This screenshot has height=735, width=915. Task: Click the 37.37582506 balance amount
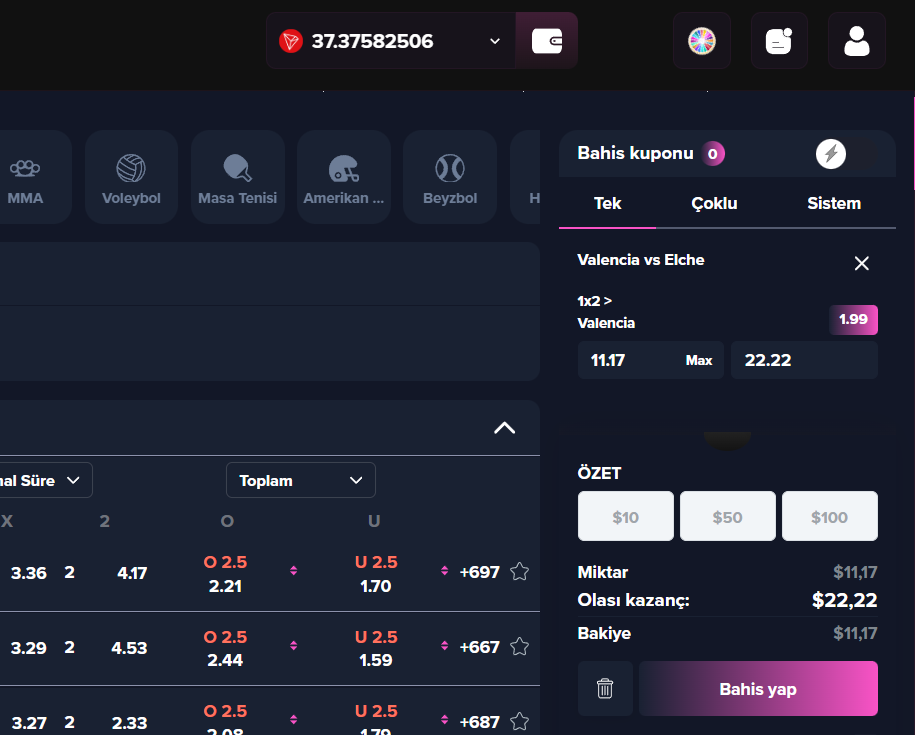coord(372,41)
